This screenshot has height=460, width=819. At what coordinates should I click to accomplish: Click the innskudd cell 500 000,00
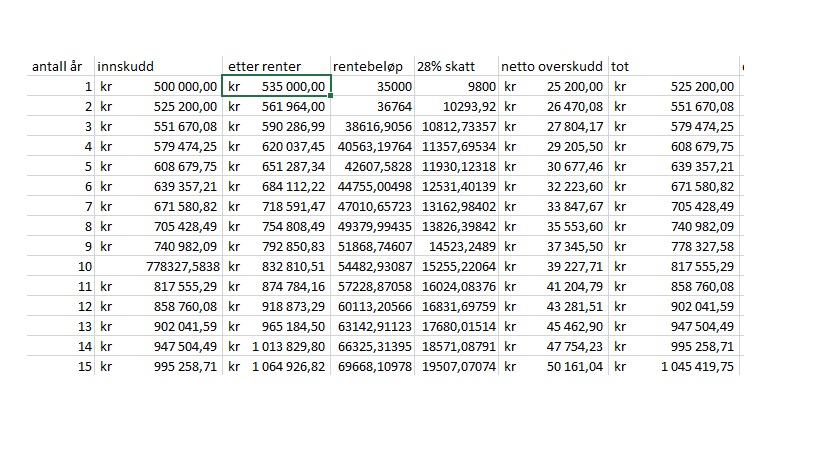[x=158, y=86]
